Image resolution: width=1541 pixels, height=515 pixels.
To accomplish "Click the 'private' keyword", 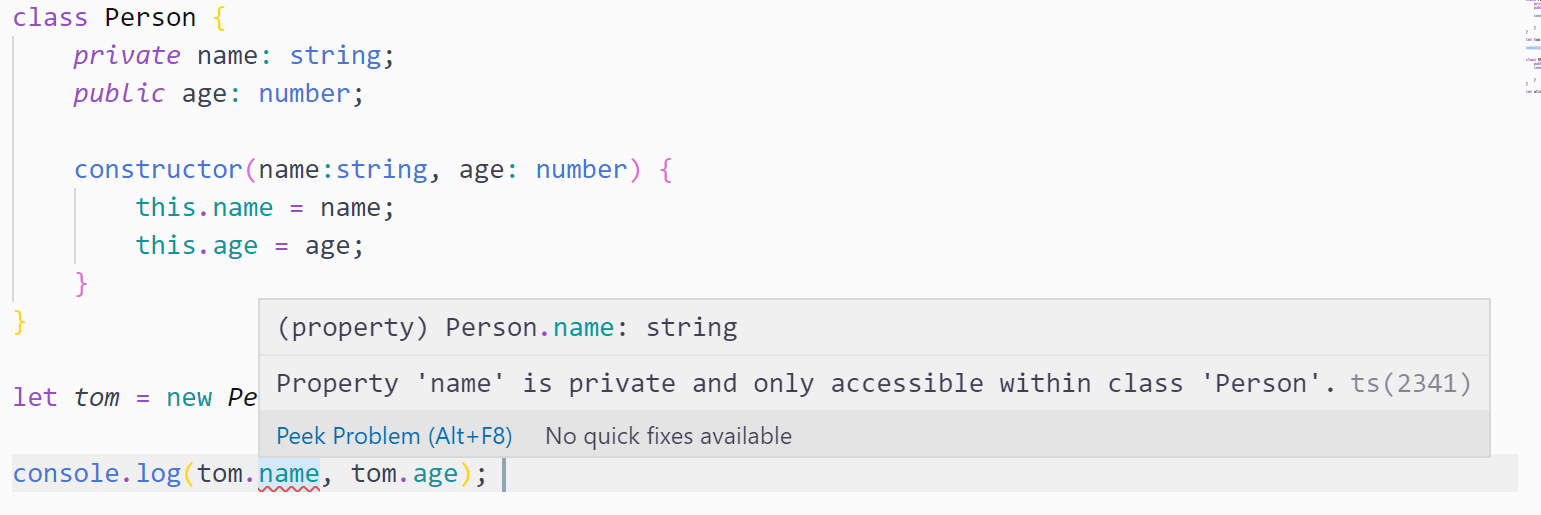I will click(x=127, y=56).
